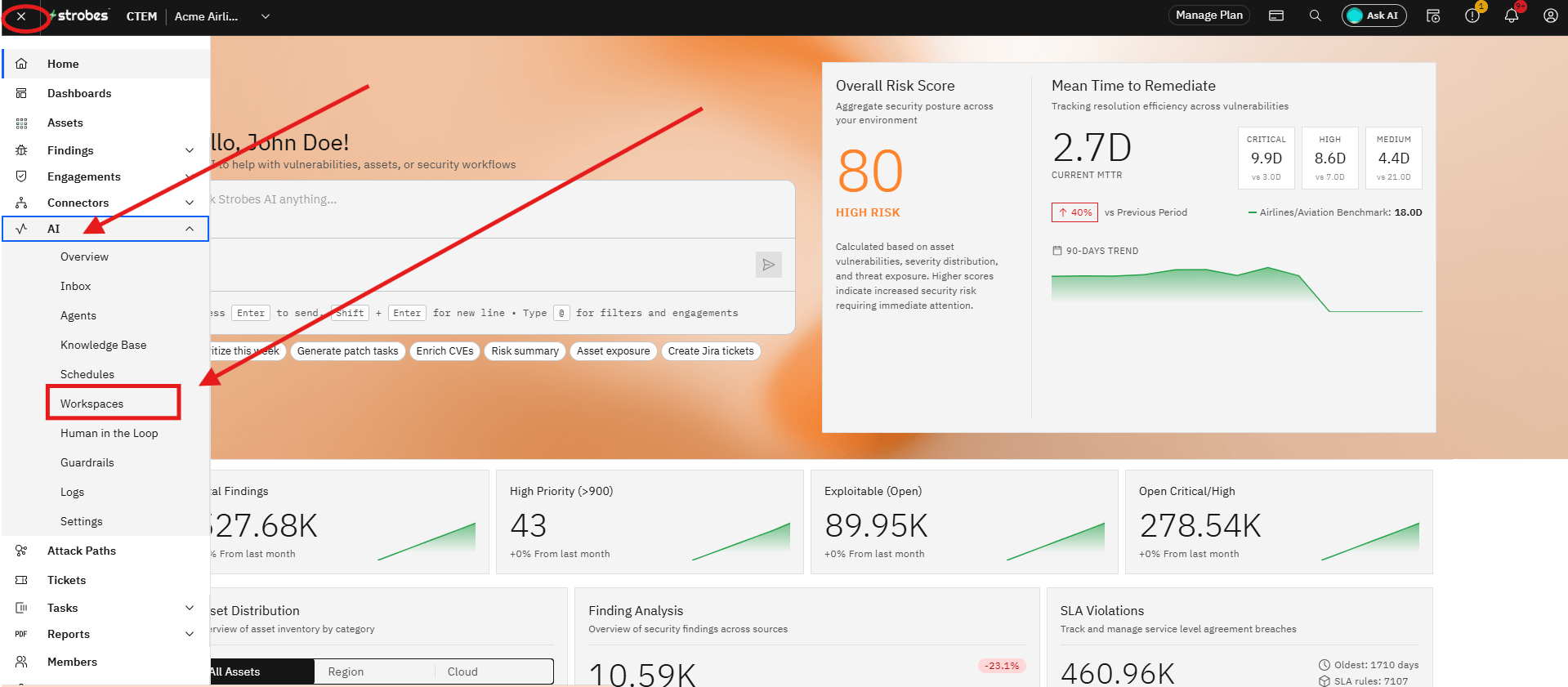Click the calendar settings icon in header
This screenshot has width=1568, height=687.
point(1433,16)
